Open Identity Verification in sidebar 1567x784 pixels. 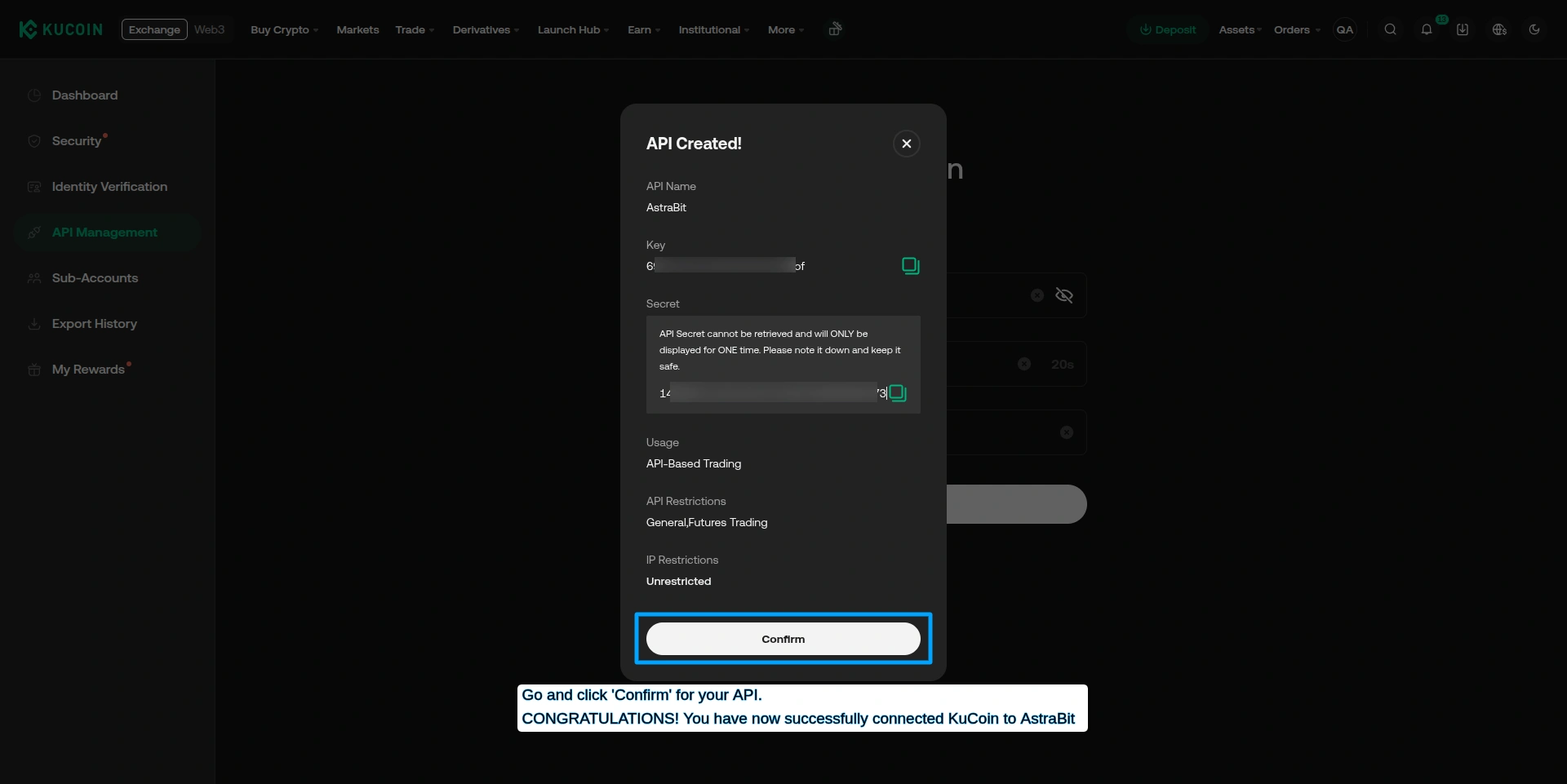tap(107, 187)
